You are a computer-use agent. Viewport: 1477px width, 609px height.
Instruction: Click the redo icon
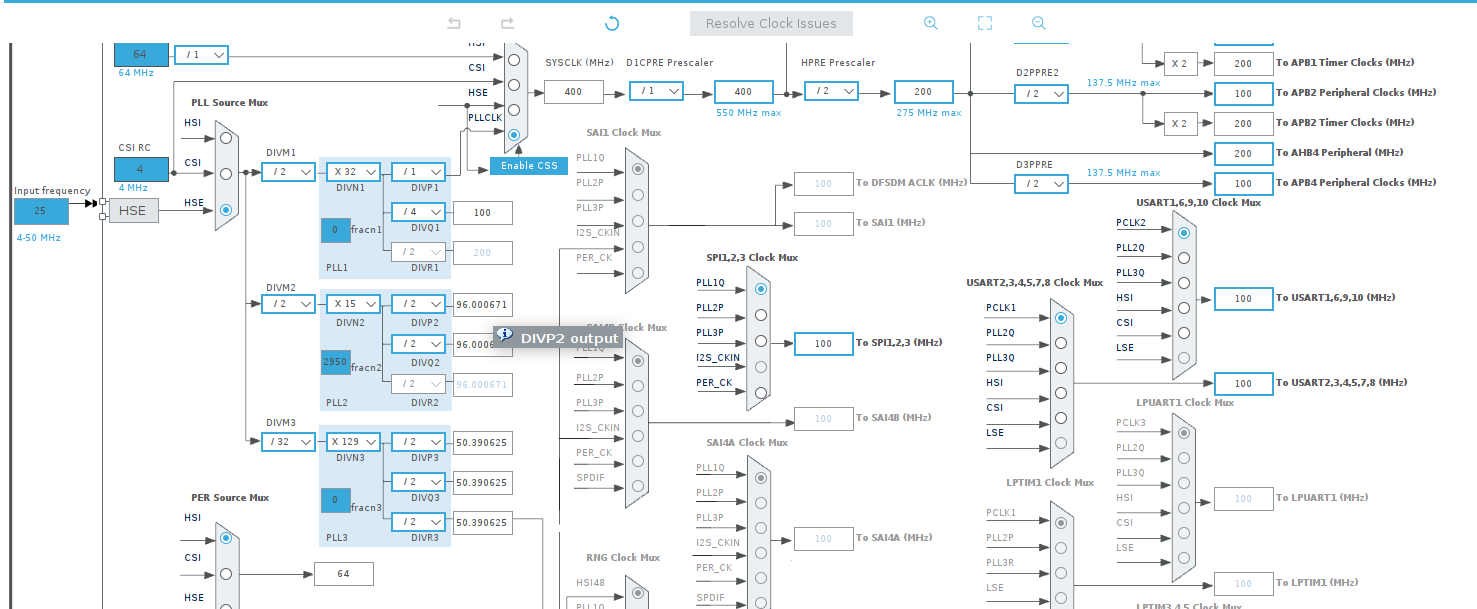click(506, 23)
